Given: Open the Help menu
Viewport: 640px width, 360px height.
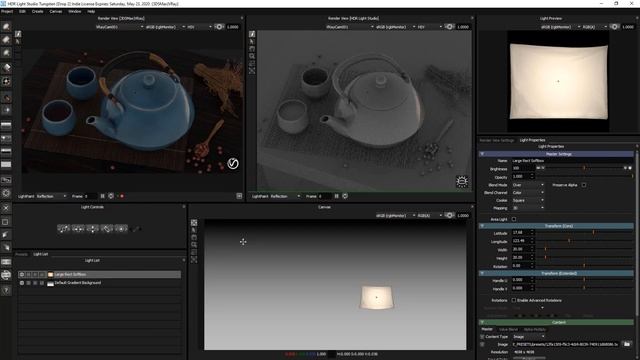Looking at the screenshot, I should (91, 11).
